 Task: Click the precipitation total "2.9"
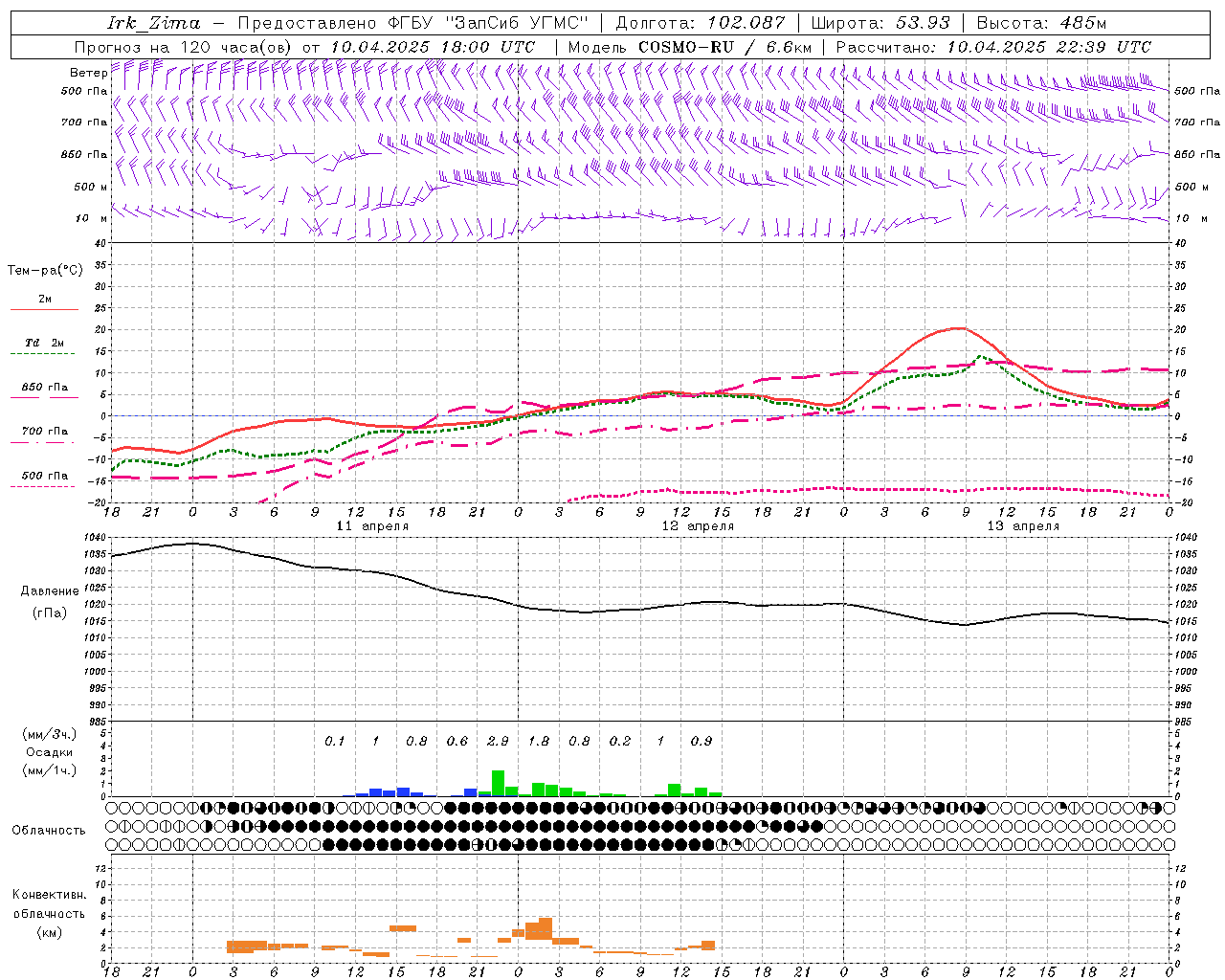pyautogui.click(x=498, y=741)
